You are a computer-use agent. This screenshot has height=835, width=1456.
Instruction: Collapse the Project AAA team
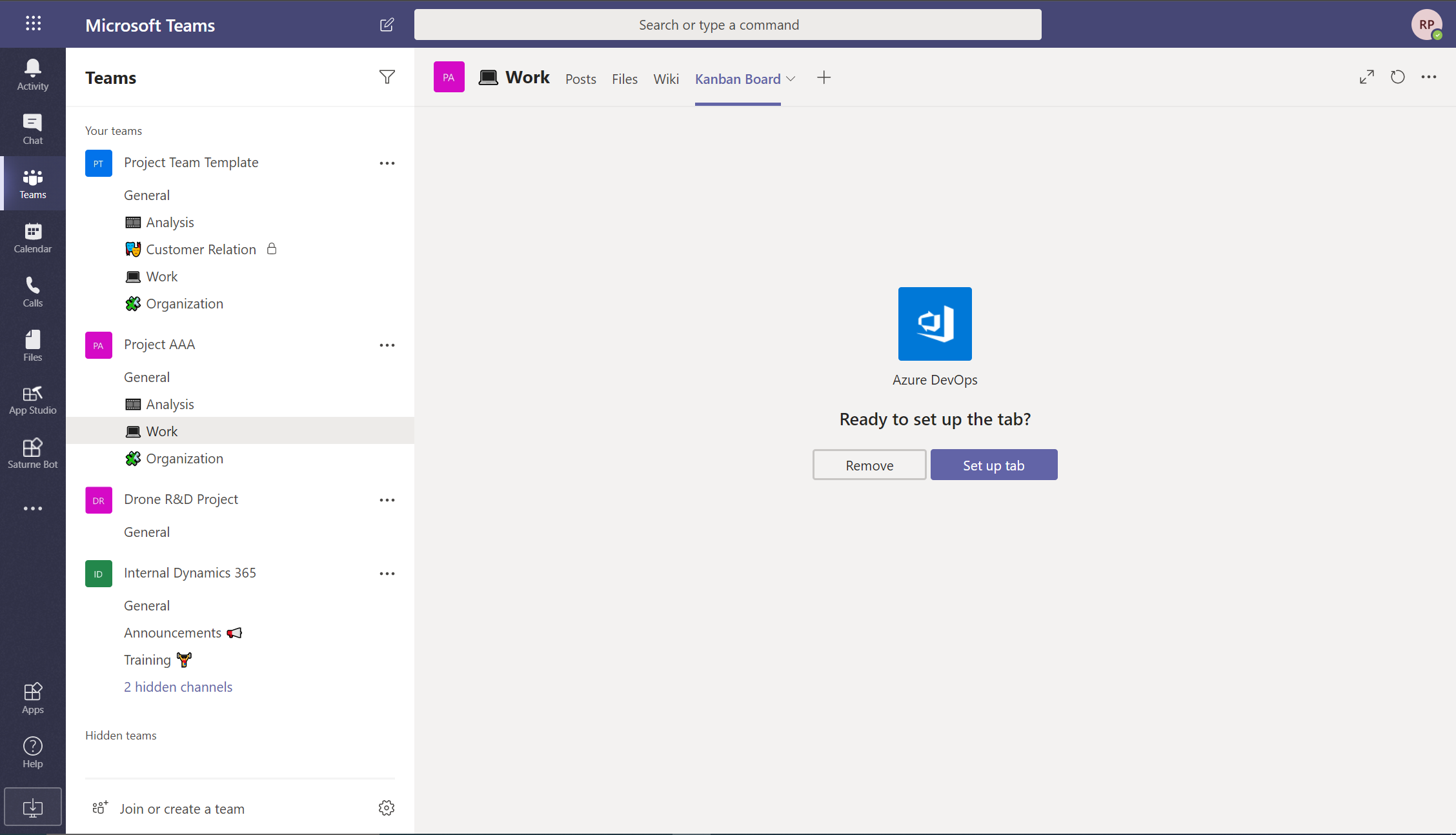pos(159,345)
